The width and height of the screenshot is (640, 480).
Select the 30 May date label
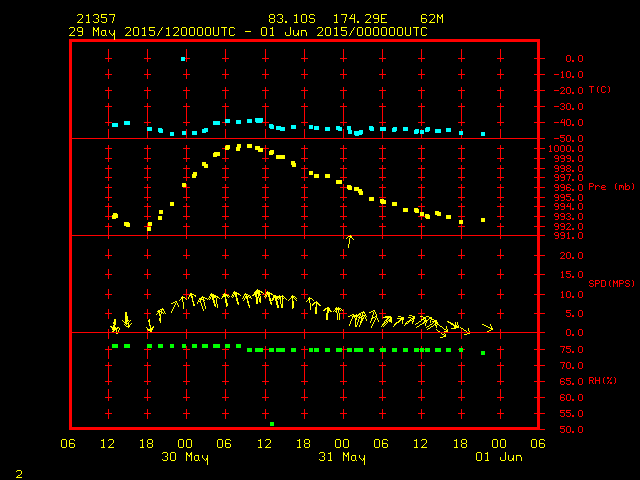[x=185, y=457]
